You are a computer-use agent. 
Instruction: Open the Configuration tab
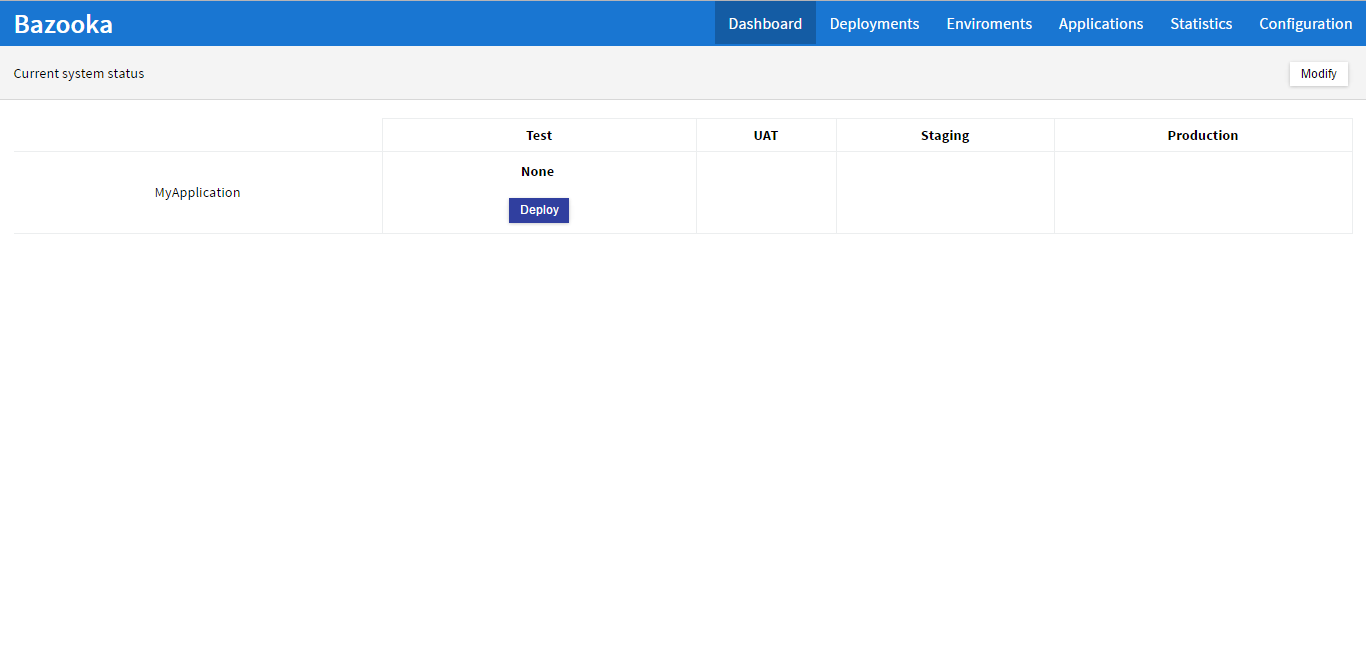pyautogui.click(x=1305, y=23)
